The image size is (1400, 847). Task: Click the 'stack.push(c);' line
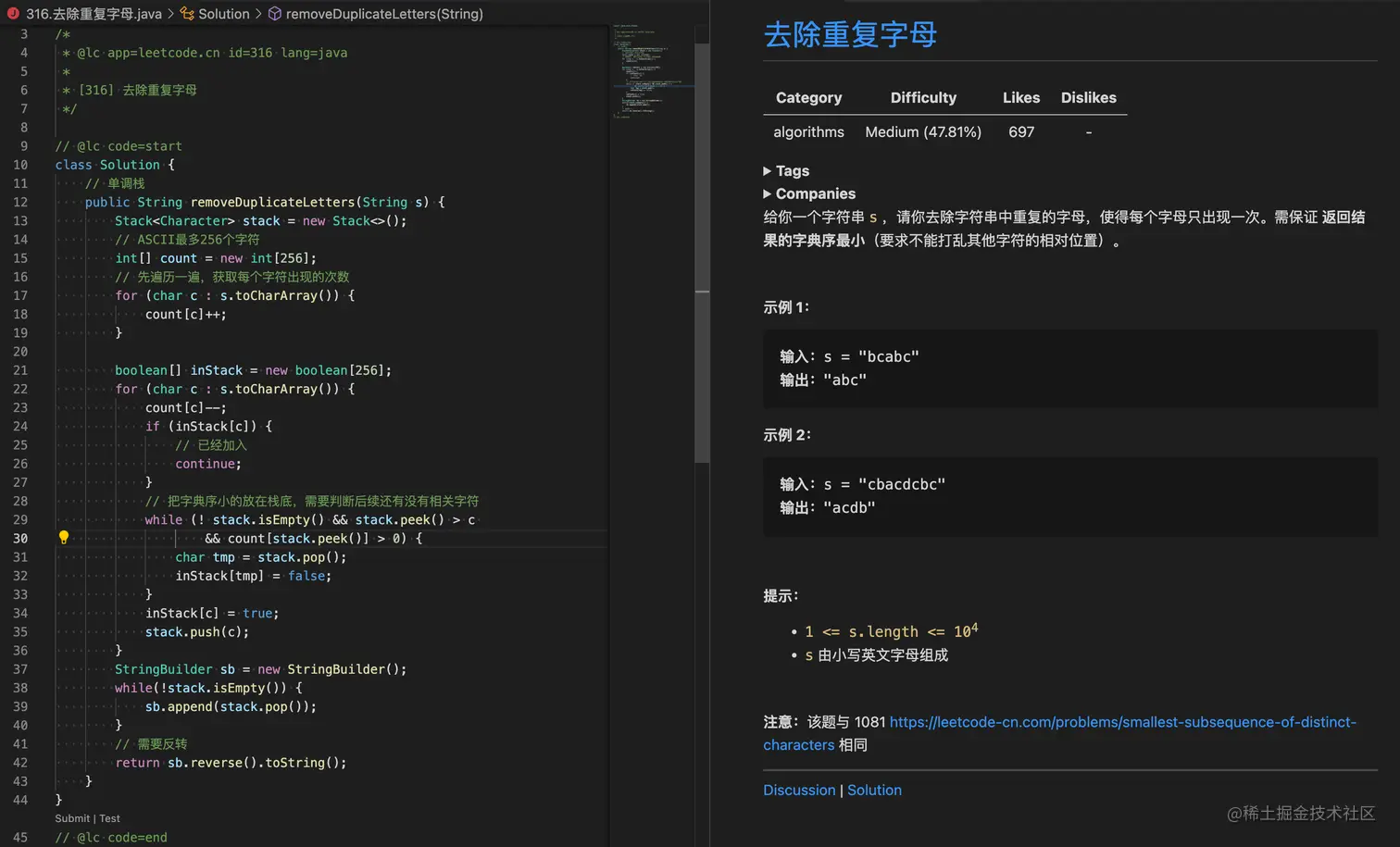[x=197, y=632]
